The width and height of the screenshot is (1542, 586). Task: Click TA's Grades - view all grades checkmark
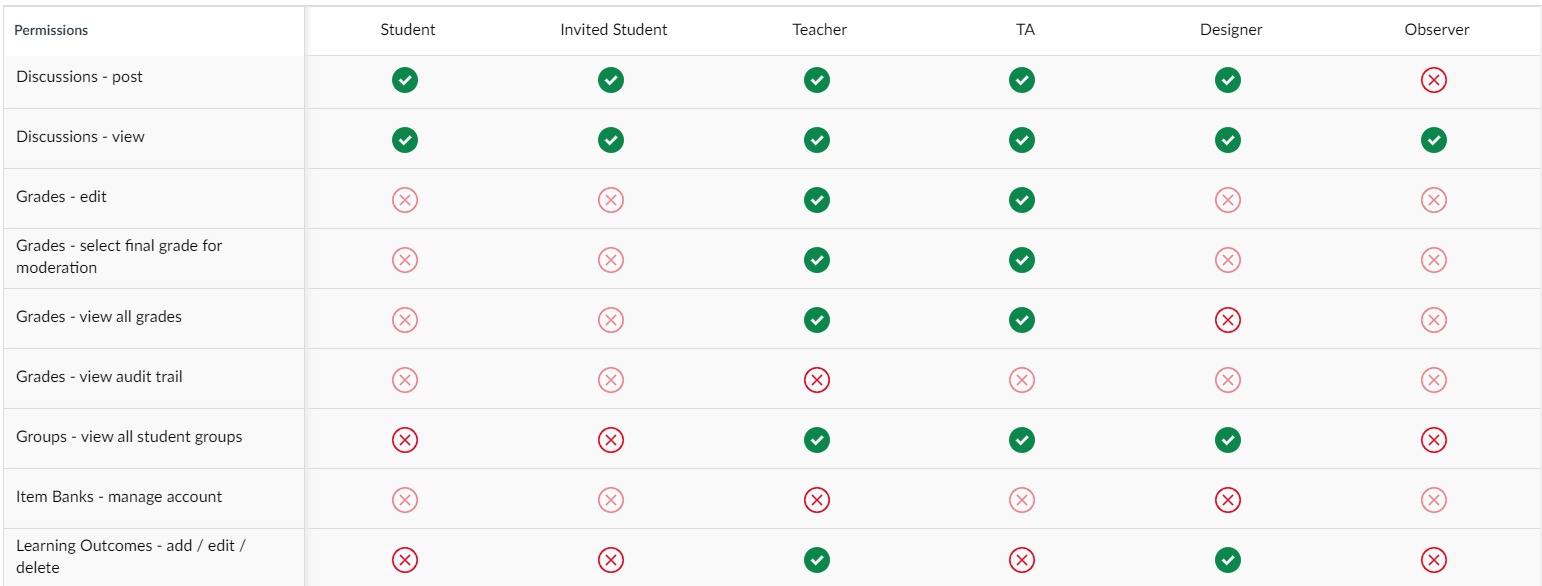1022,320
